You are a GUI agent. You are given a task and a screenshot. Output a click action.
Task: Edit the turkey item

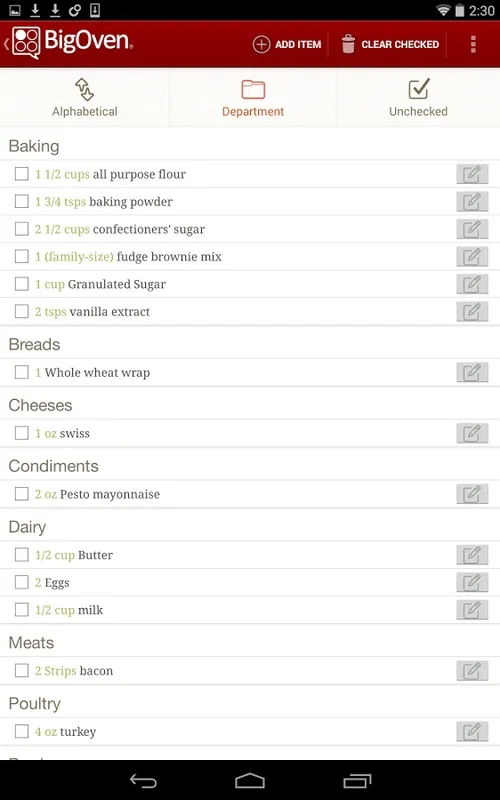(x=472, y=732)
